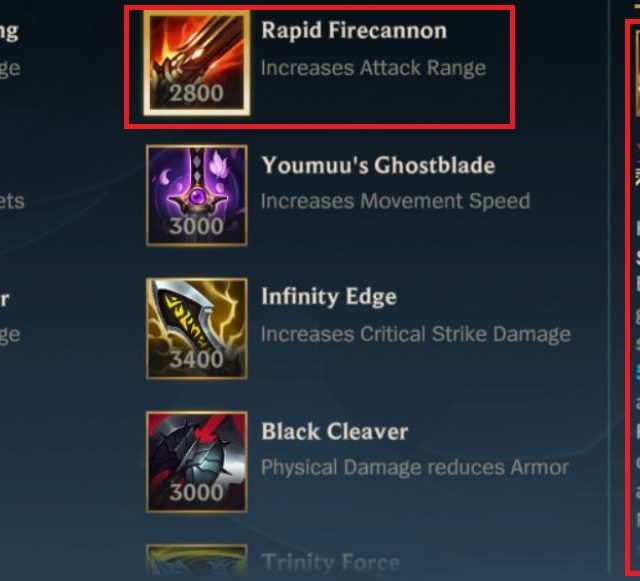Choose the Infinity Edge item icon

tap(197, 329)
